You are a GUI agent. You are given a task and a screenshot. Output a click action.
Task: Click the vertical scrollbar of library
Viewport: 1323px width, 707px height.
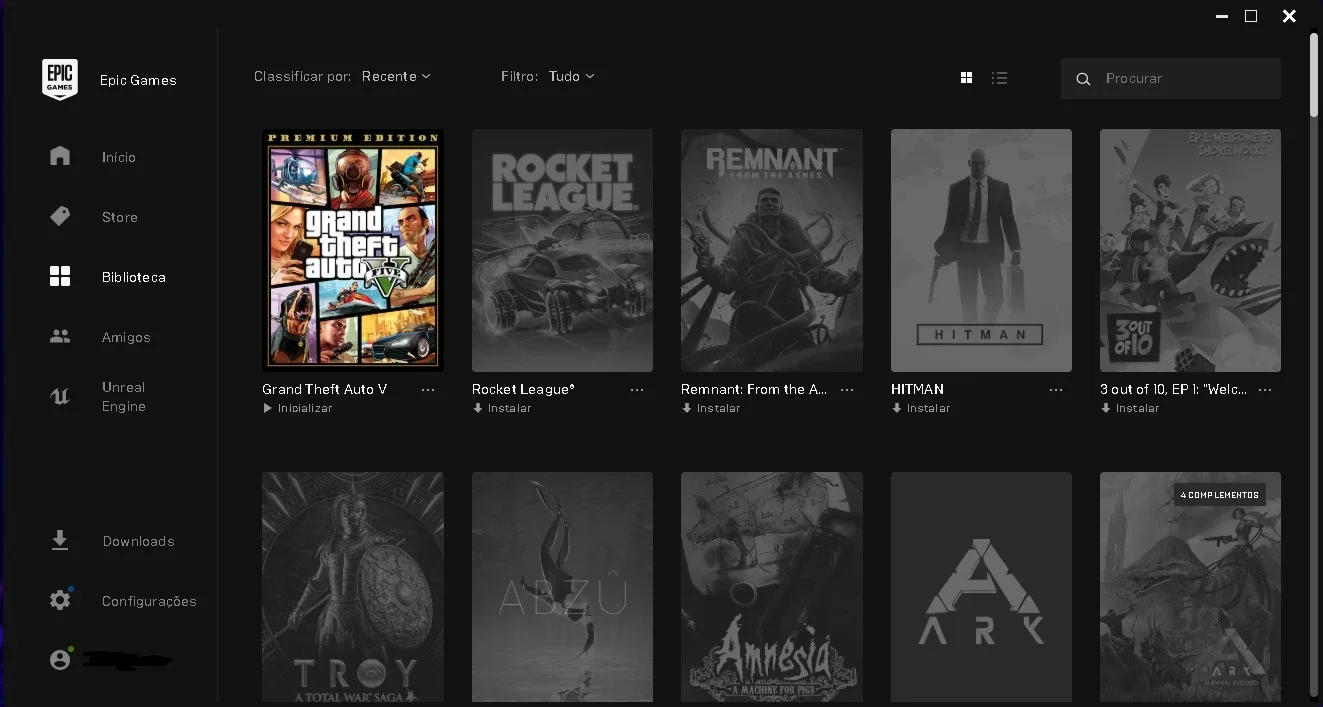(1314, 75)
